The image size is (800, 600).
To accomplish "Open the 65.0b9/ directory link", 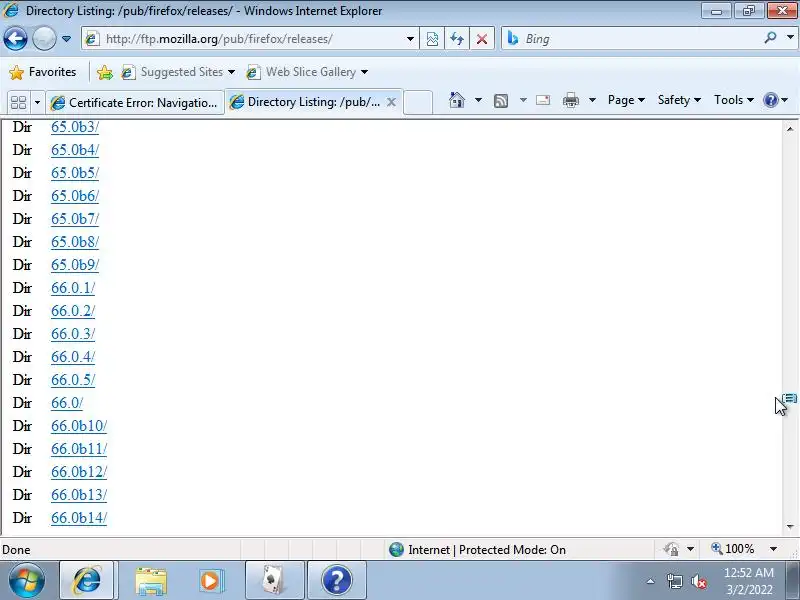I will [x=74, y=265].
